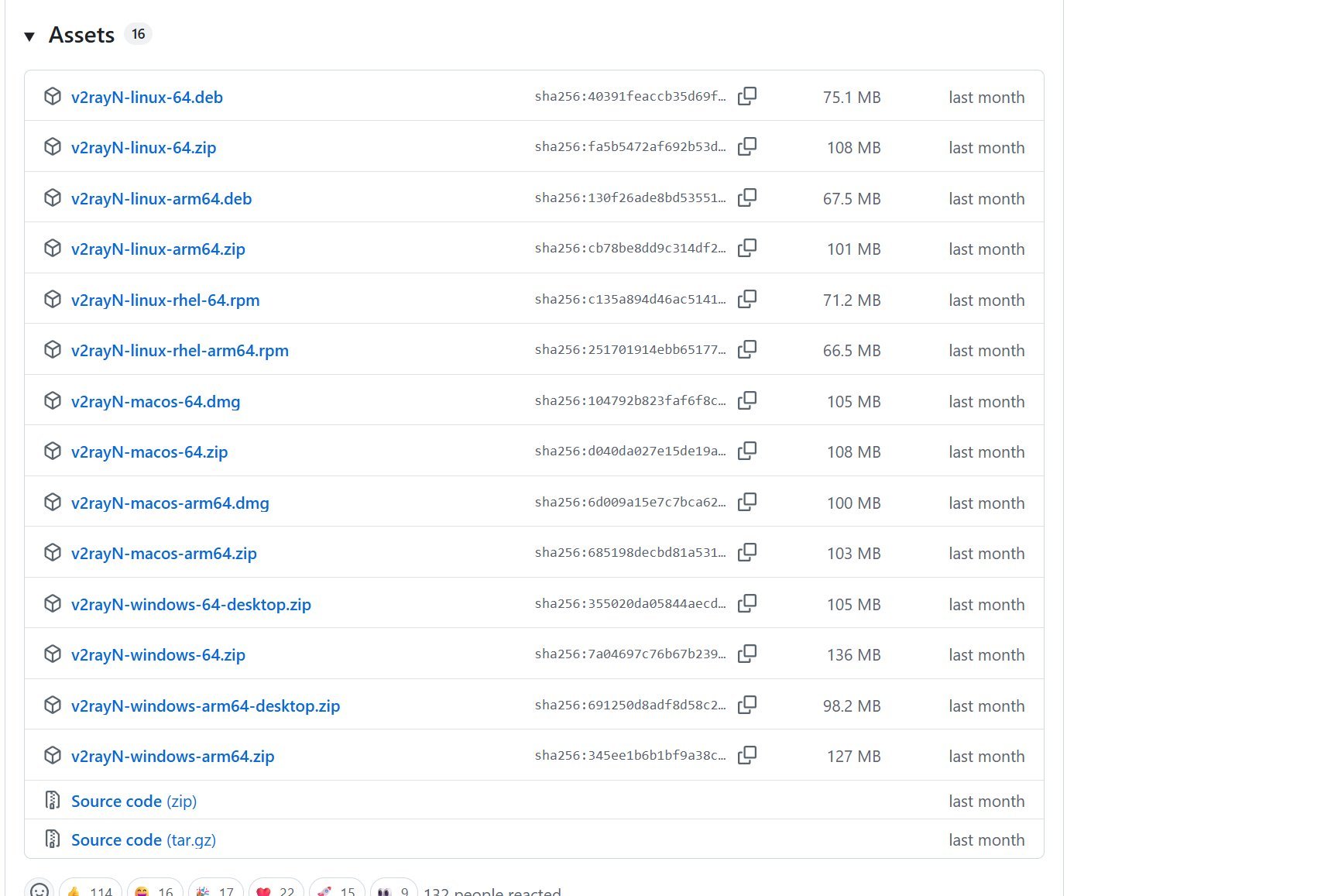Select hash text sha256:40391feaccb35d69f…
Screen dimensions: 1338x896
tap(630, 97)
